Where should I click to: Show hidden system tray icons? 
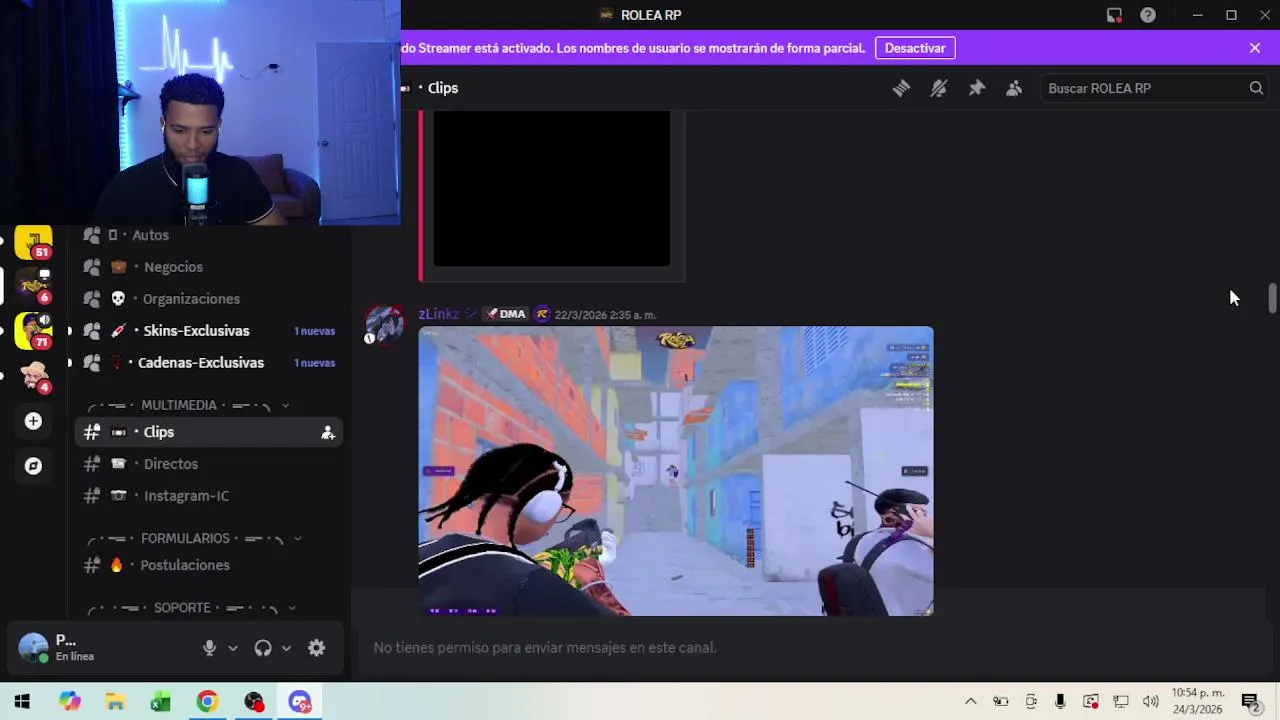970,702
